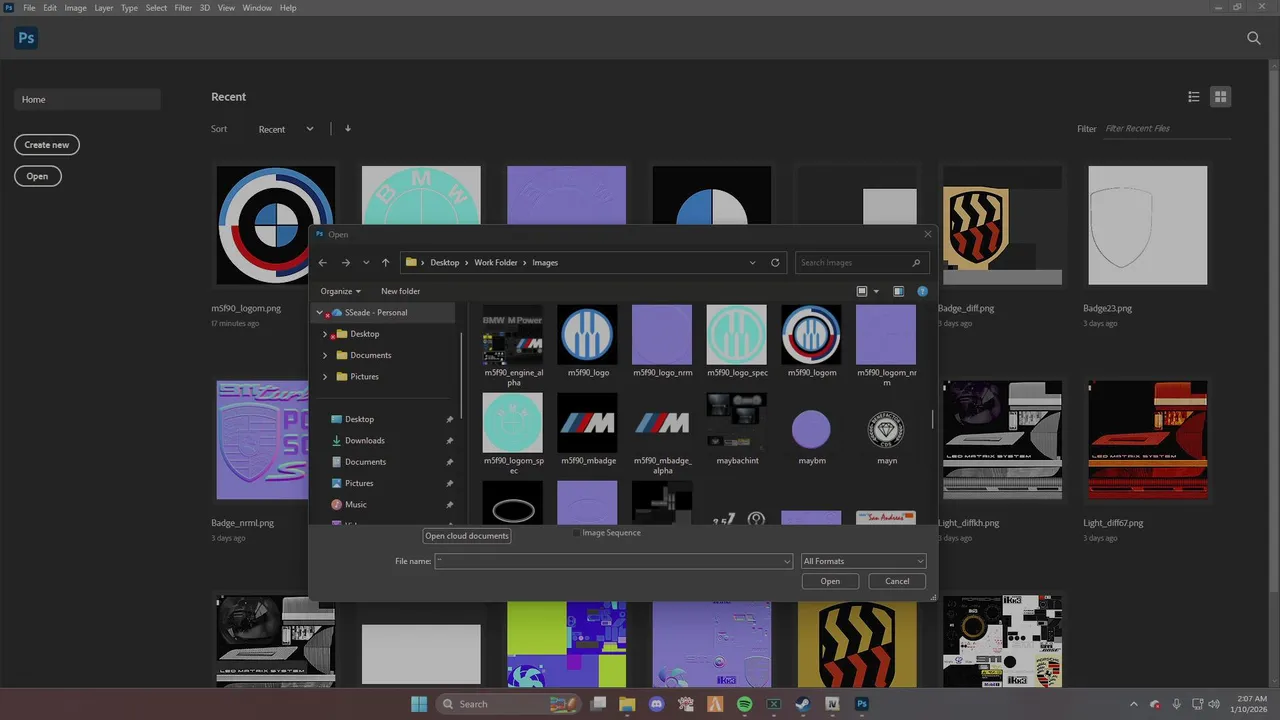Reverse the sort order arrow next to Recent
Viewport: 1280px width, 720px height.
point(348,128)
